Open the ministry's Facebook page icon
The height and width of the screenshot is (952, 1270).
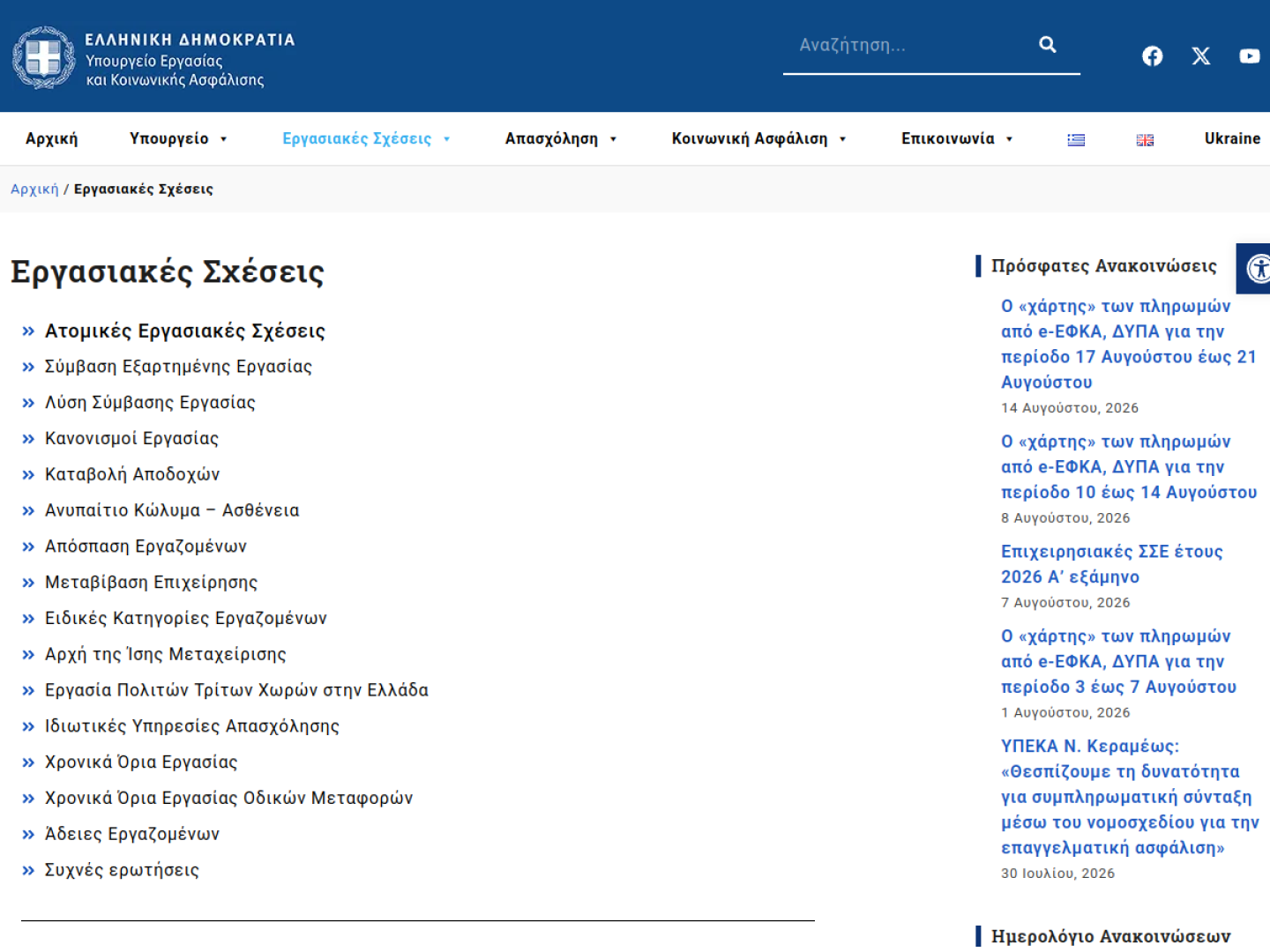point(1152,56)
